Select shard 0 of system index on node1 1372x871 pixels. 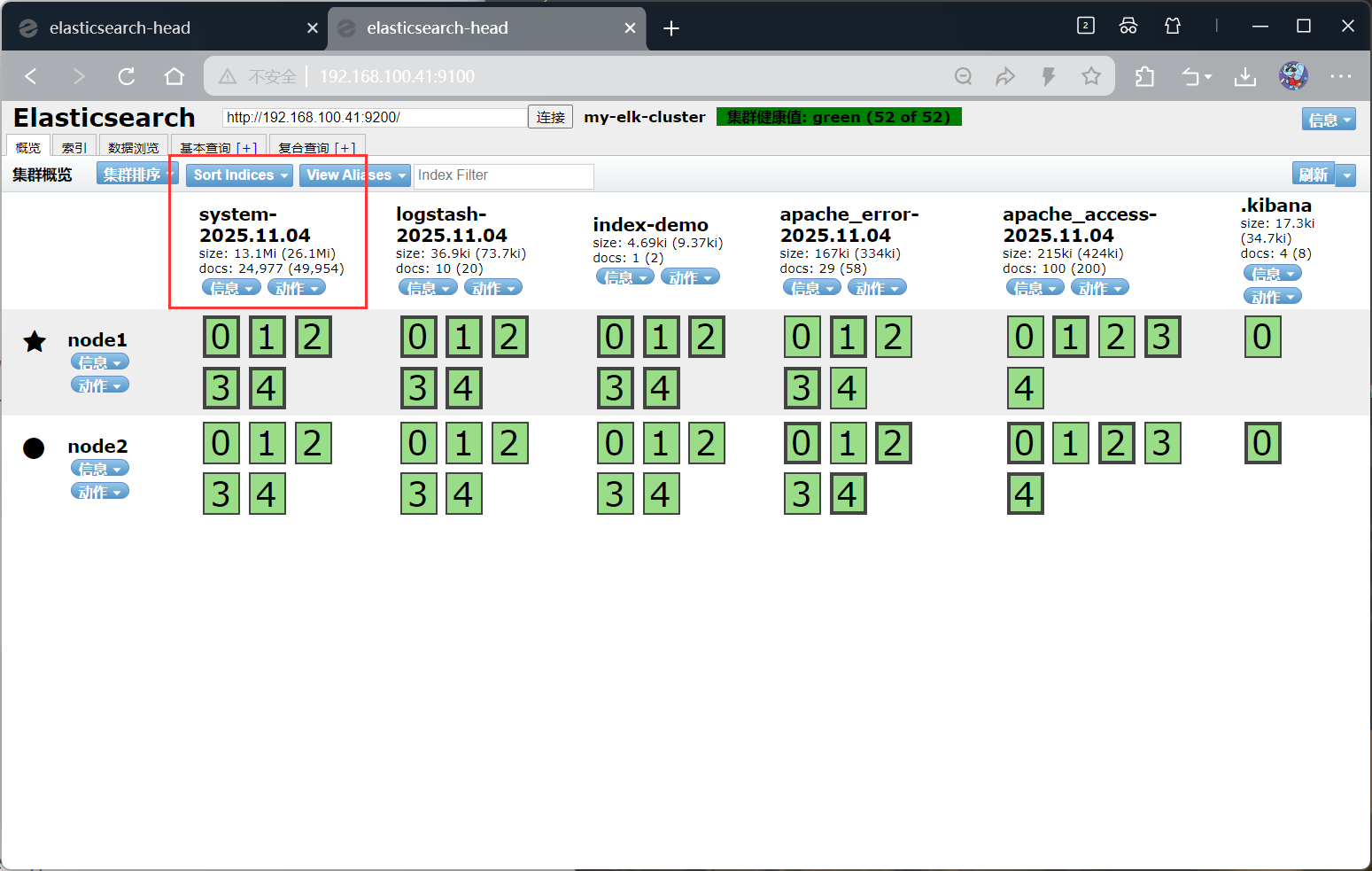(x=221, y=337)
